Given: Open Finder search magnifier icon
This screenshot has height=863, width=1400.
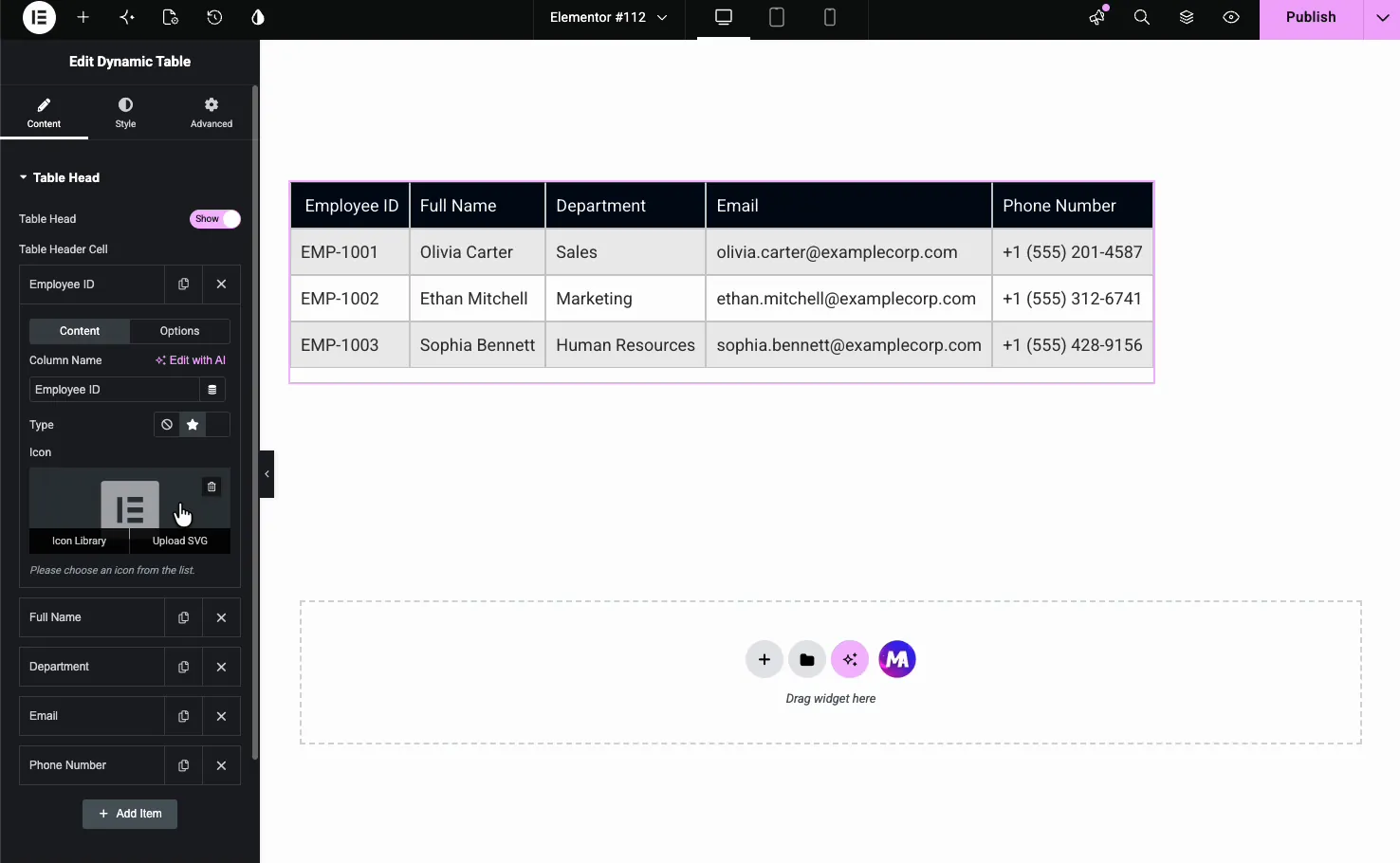Looking at the screenshot, I should click(1142, 17).
